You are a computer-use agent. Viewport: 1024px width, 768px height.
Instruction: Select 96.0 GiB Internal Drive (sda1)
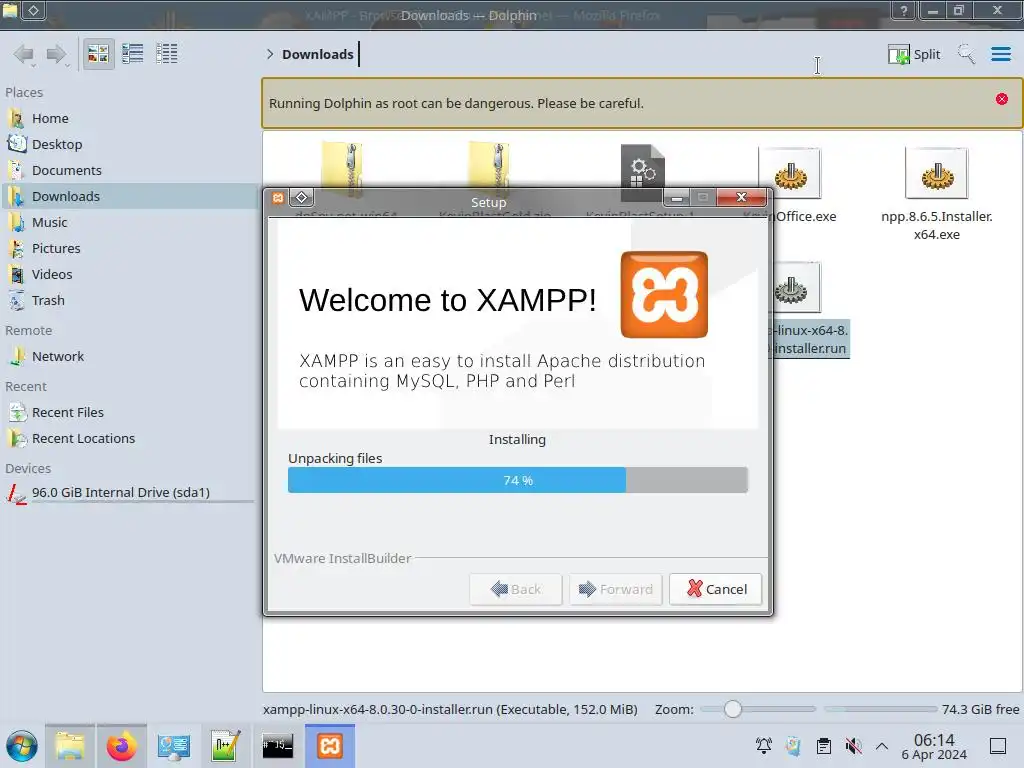[129, 493]
